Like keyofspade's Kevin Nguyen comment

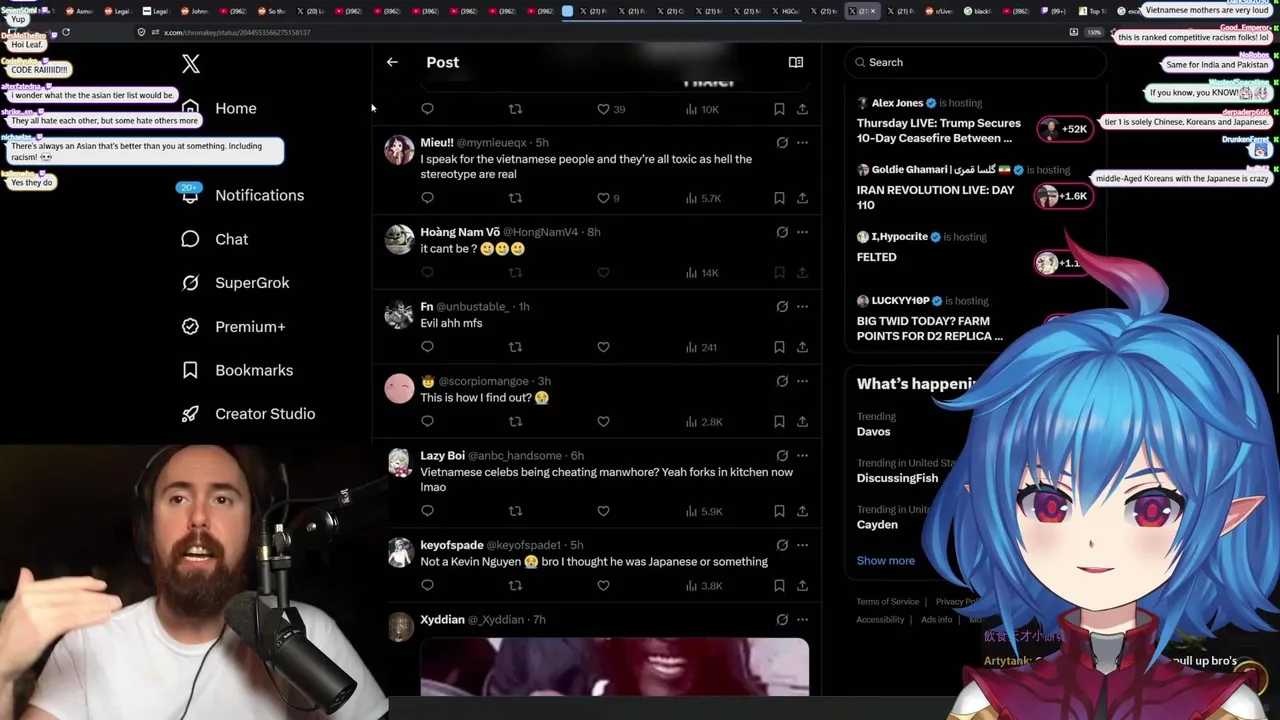click(x=603, y=585)
